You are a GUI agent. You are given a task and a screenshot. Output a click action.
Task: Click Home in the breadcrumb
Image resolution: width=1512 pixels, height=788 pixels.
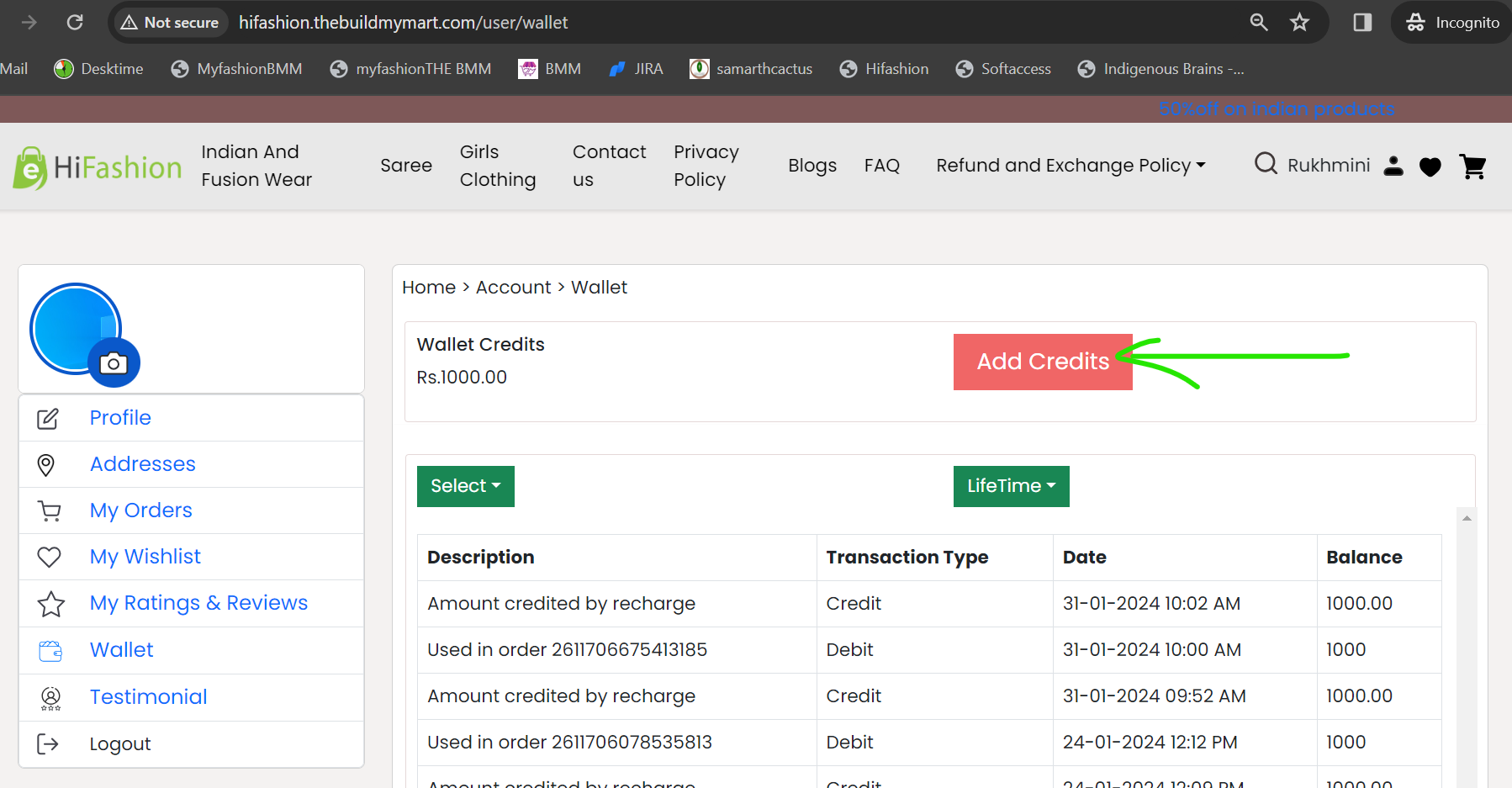coord(429,288)
